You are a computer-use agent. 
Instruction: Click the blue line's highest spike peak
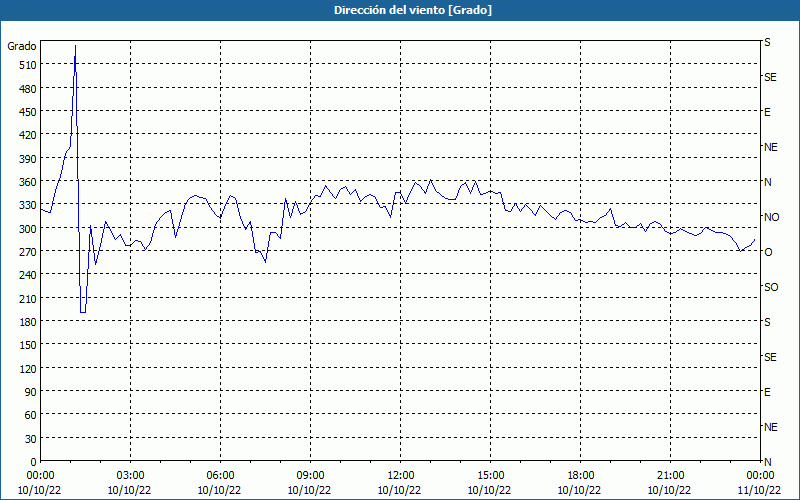pyautogui.click(x=76, y=46)
